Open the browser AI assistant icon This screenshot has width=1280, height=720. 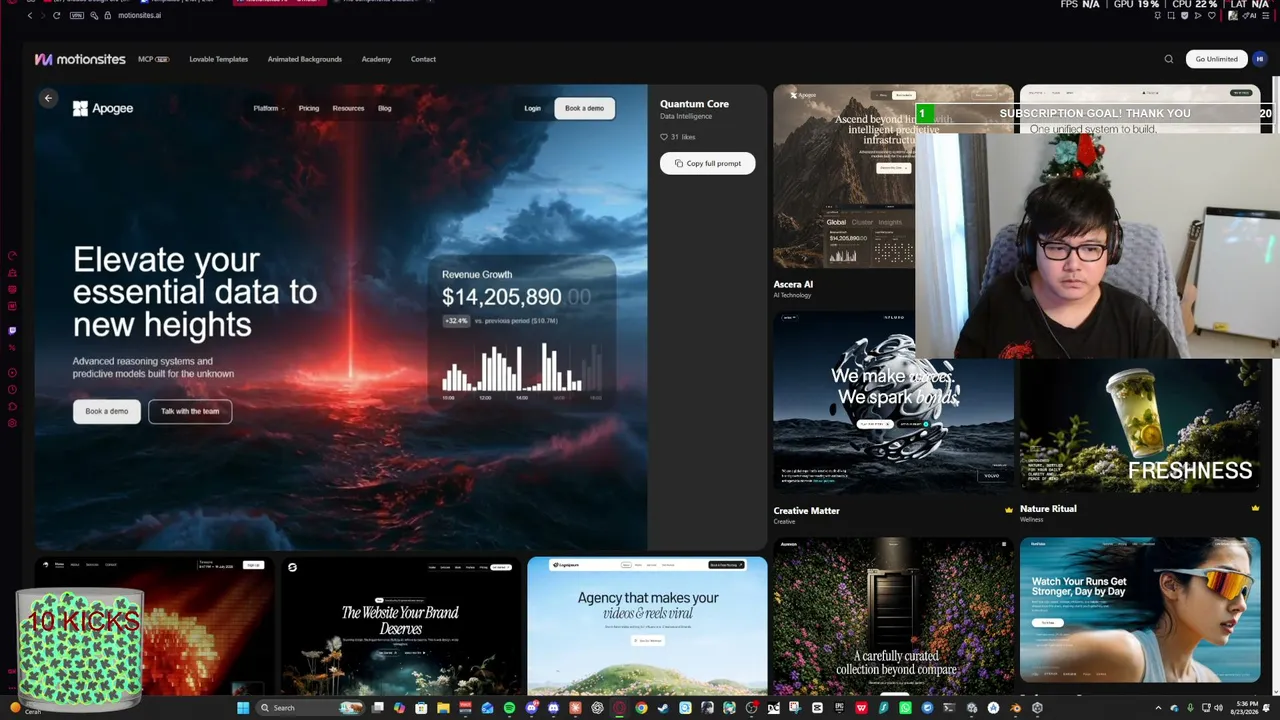click(1248, 15)
